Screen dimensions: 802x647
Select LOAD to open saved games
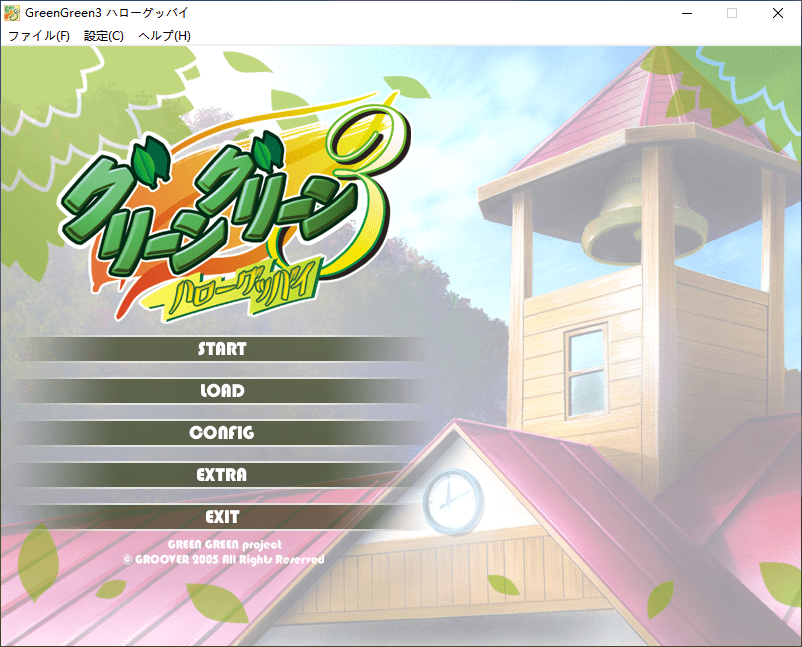coord(221,391)
